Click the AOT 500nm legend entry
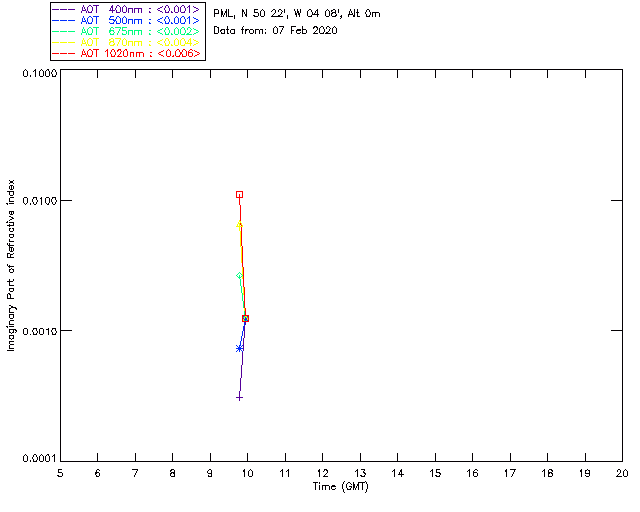The height and width of the screenshot is (512, 640). (x=127, y=20)
